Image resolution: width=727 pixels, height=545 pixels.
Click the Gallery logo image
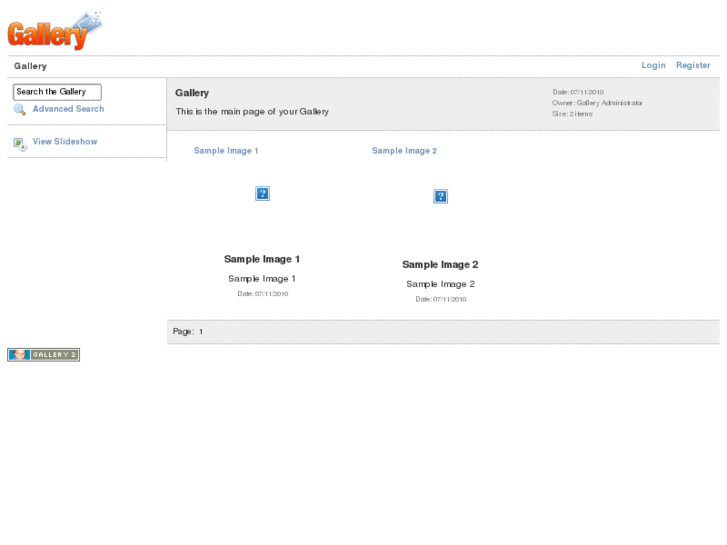(x=56, y=29)
